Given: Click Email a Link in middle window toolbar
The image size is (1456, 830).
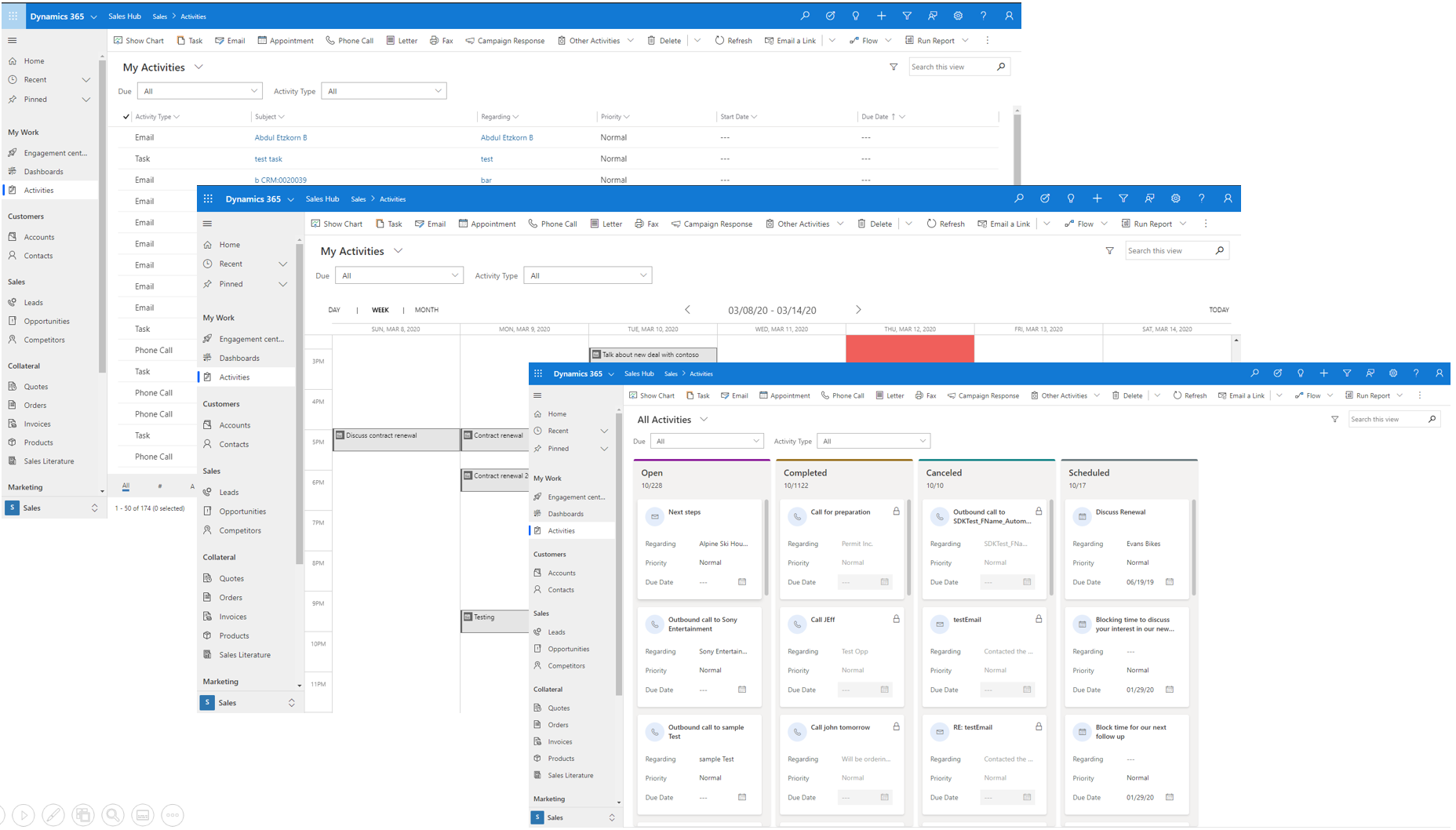Looking at the screenshot, I should tap(1003, 224).
